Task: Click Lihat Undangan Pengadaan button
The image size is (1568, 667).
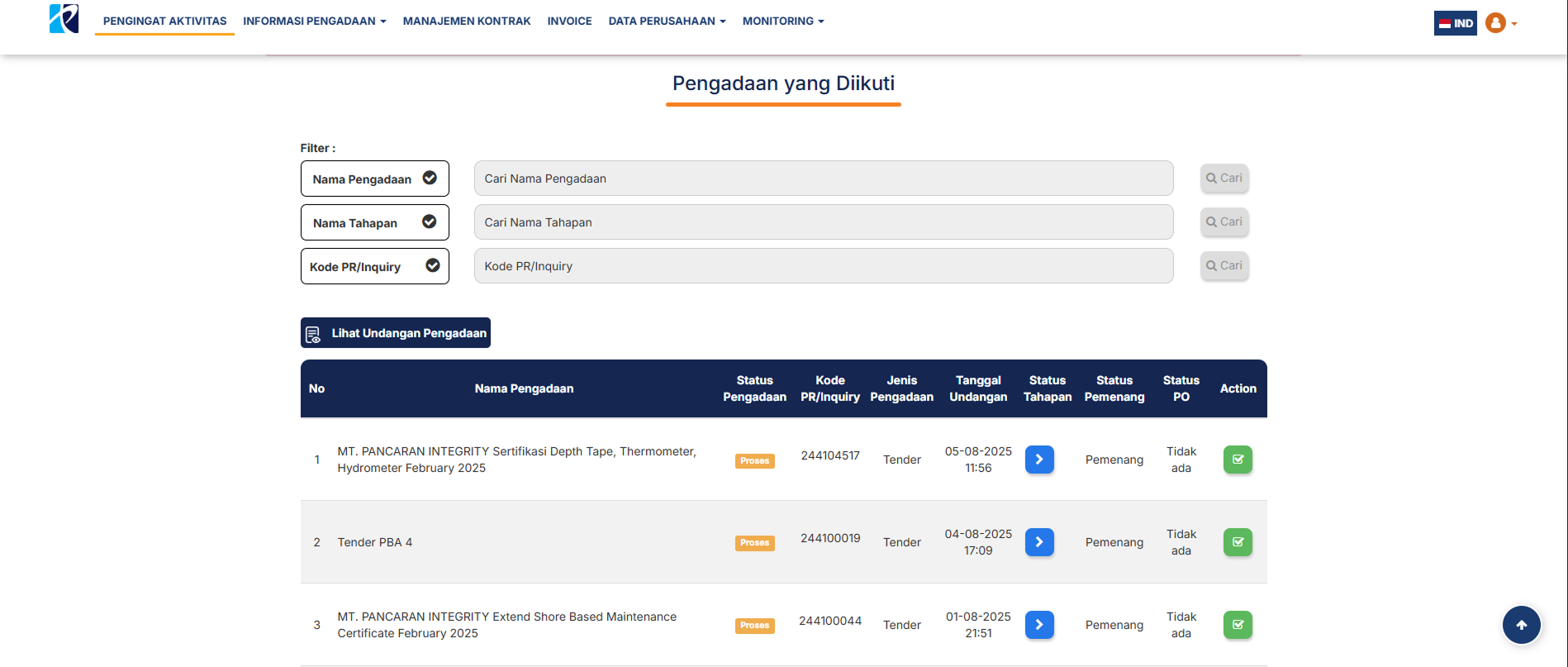Action: click(396, 333)
